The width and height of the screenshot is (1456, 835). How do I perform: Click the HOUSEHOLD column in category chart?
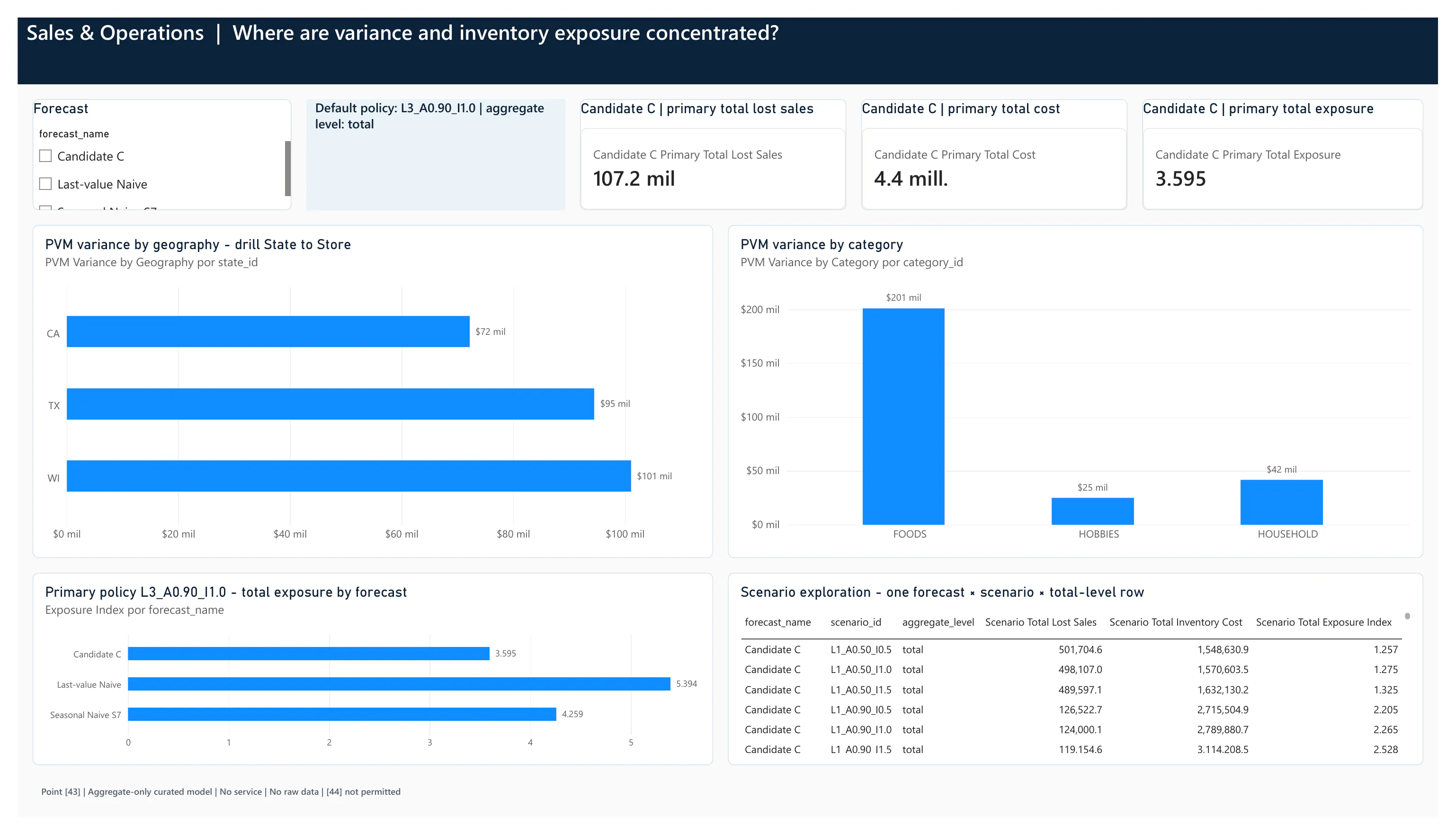pos(1282,502)
